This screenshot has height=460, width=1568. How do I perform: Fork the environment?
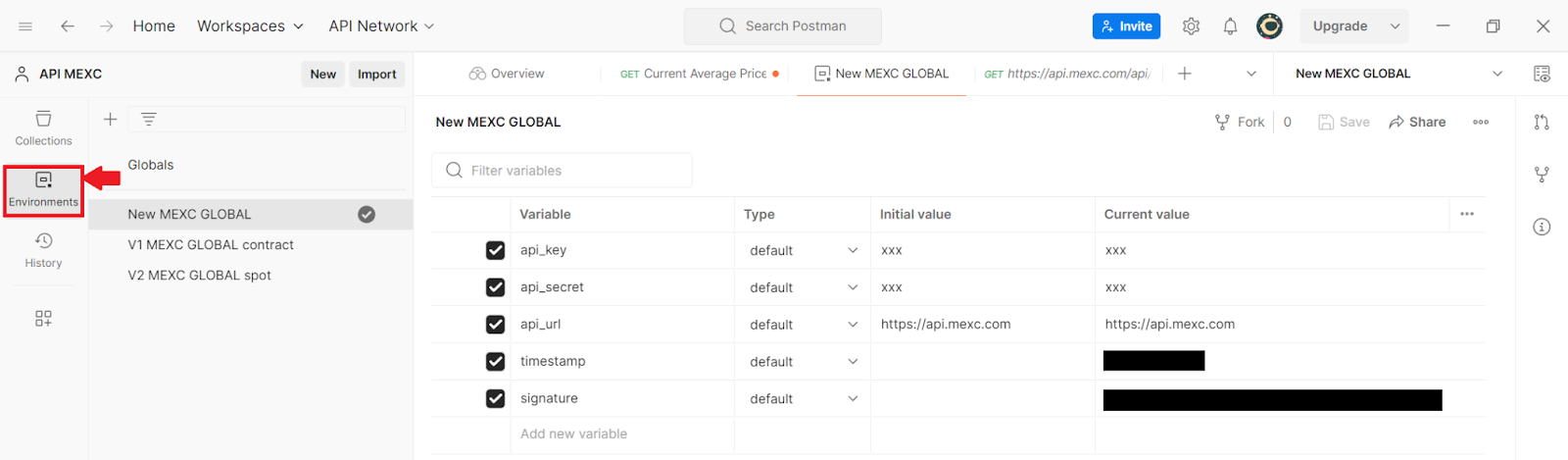coord(1240,122)
